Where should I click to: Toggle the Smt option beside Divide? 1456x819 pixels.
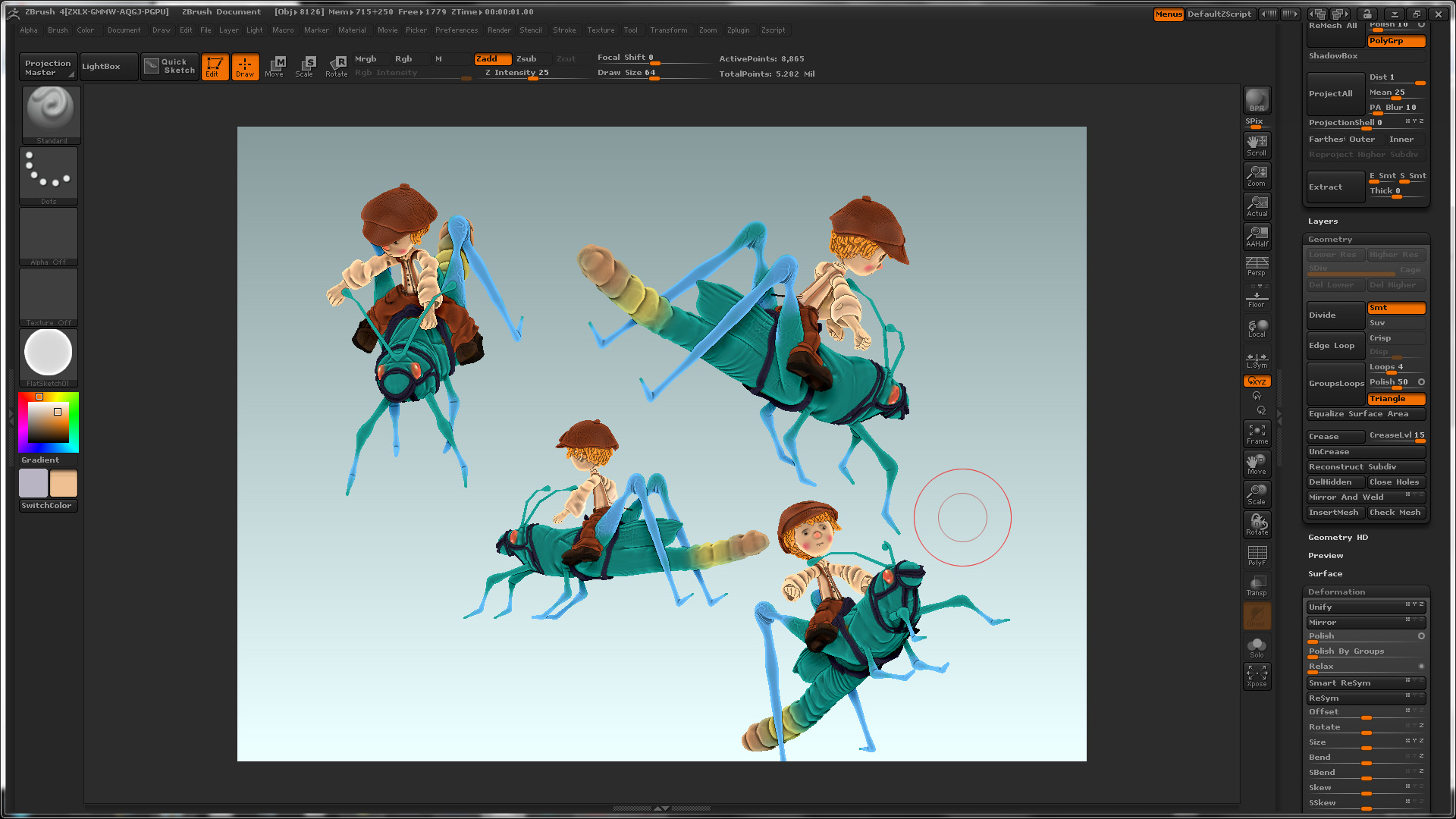pos(1395,308)
